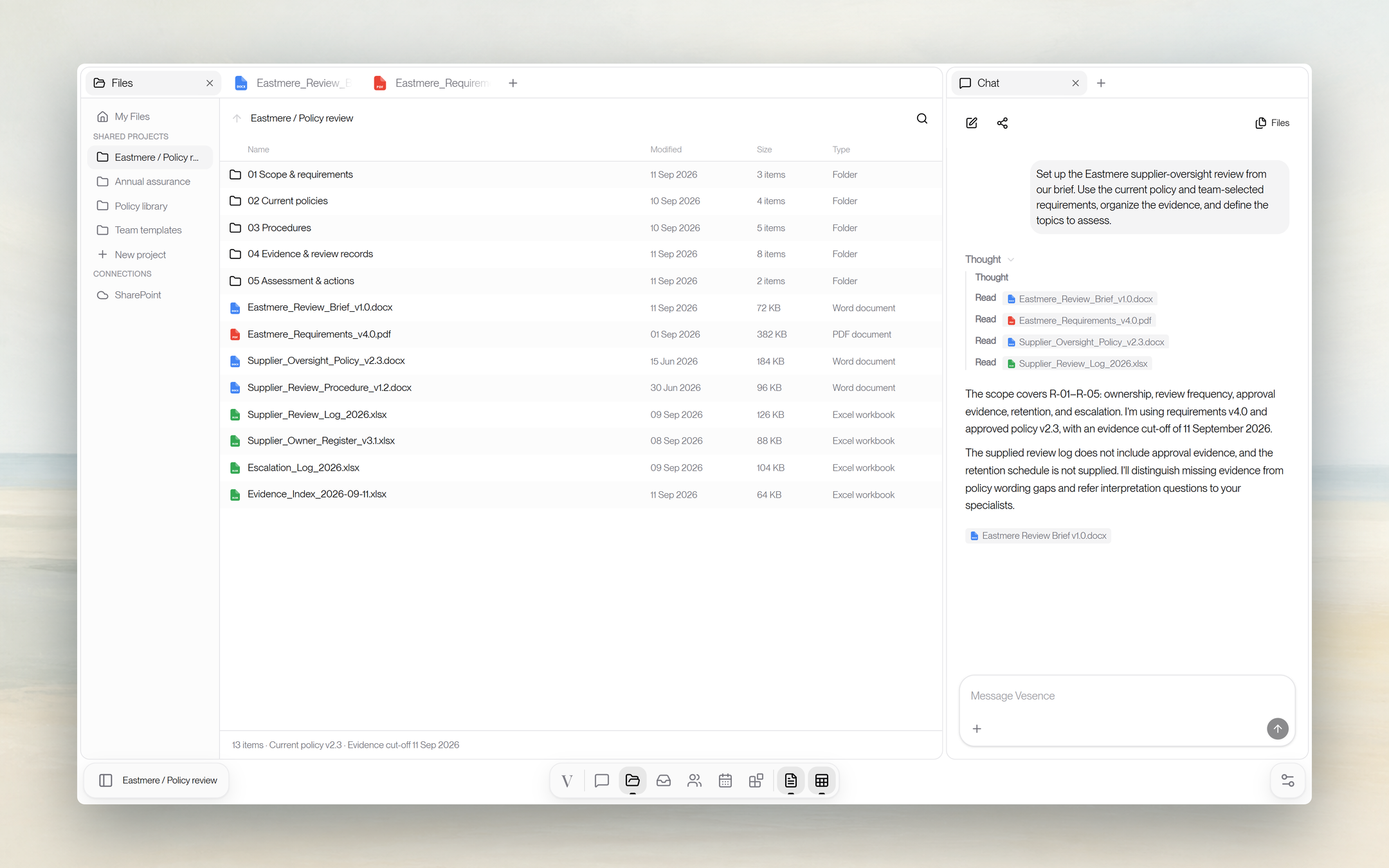Switch to the Eastmere_Review docx tab
1389x868 pixels.
293,83
